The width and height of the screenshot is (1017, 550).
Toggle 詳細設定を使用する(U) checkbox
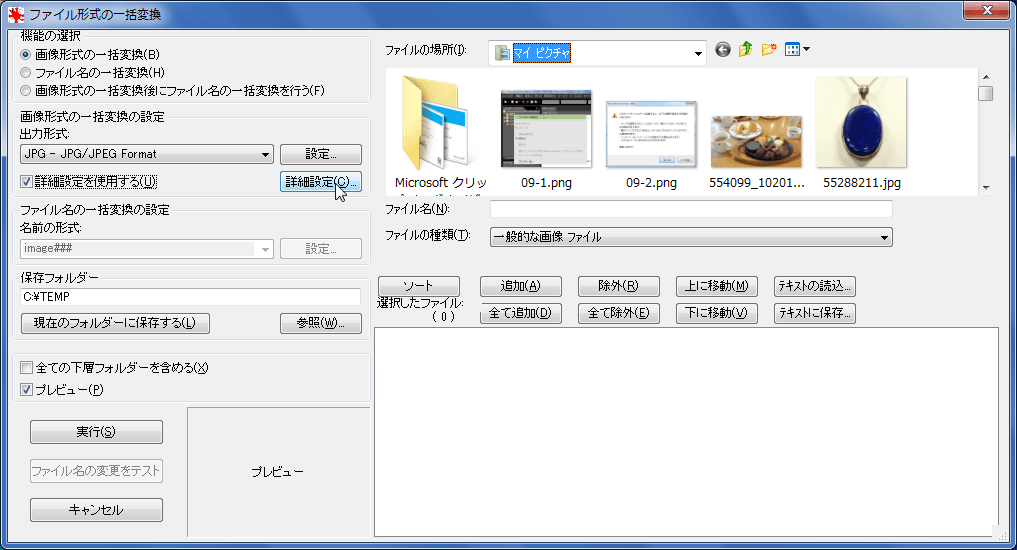(26, 182)
